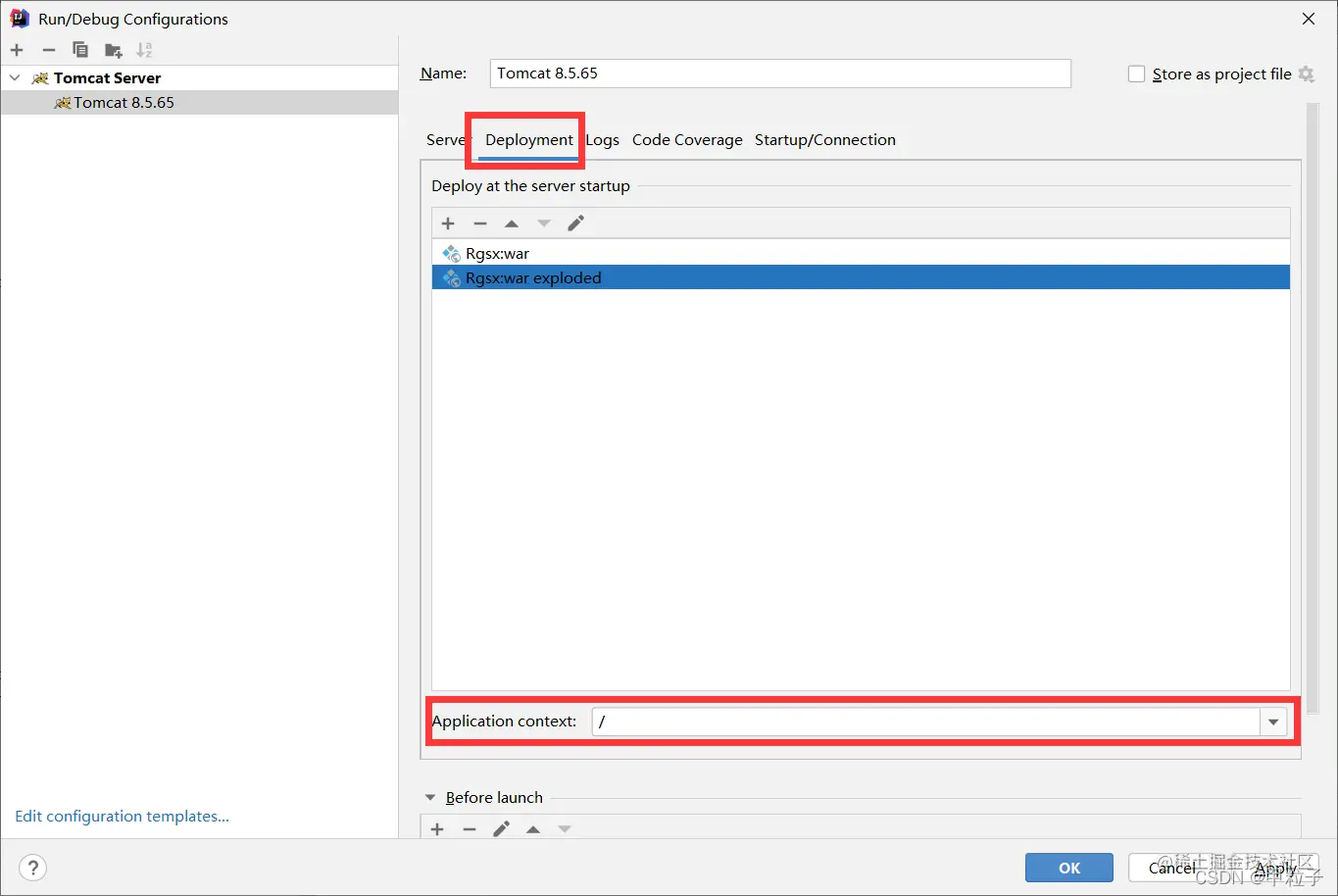Switch to the Deployment tab
1338x896 pixels.
529,139
